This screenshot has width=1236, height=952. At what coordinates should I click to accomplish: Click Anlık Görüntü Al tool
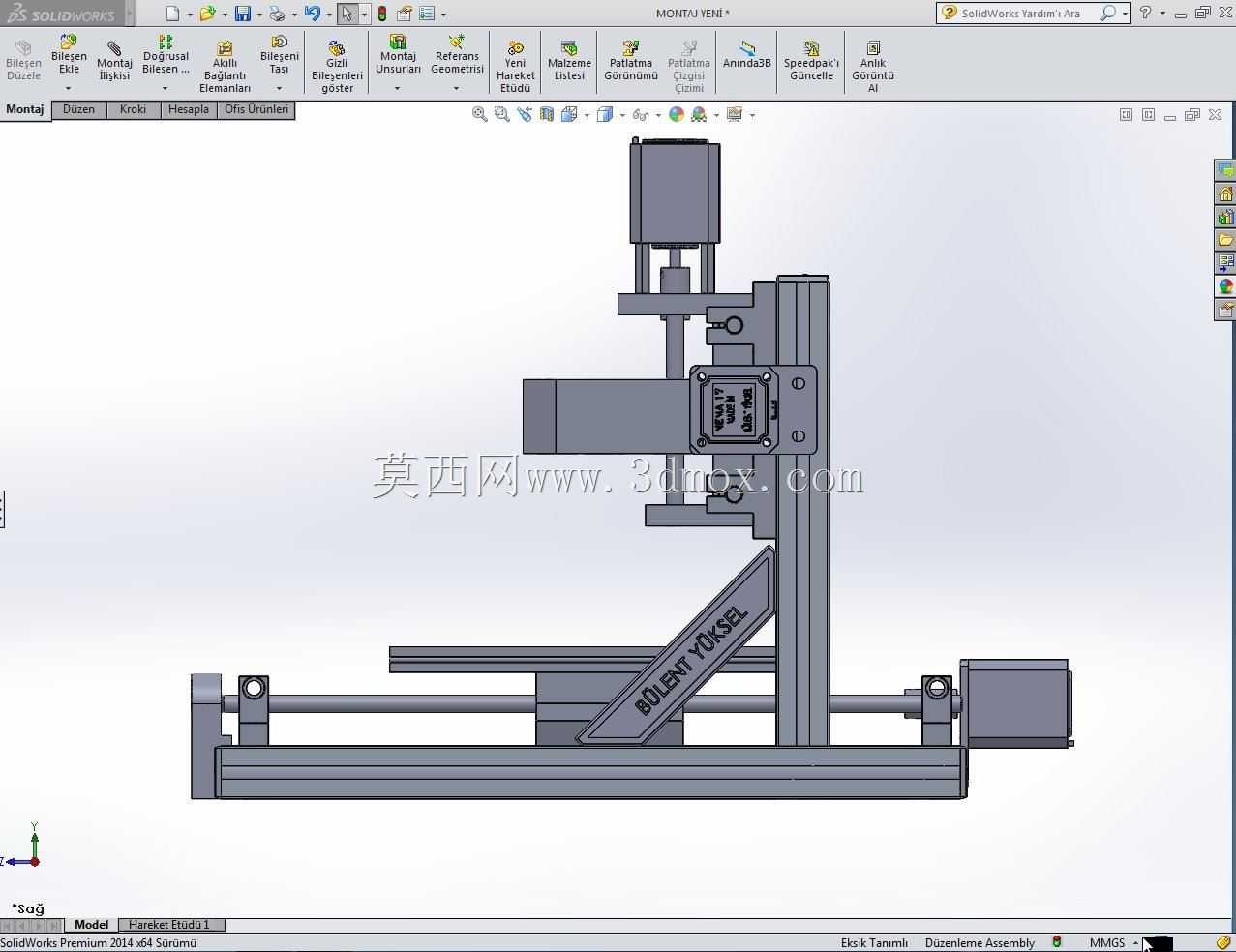tap(873, 68)
